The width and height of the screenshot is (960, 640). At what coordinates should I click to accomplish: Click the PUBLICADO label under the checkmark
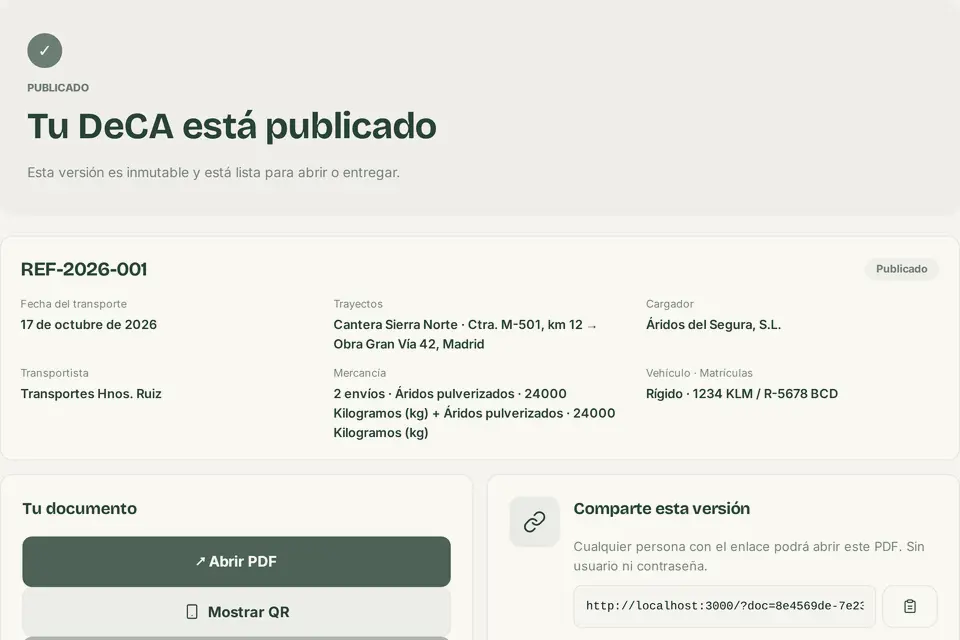pyautogui.click(x=58, y=88)
